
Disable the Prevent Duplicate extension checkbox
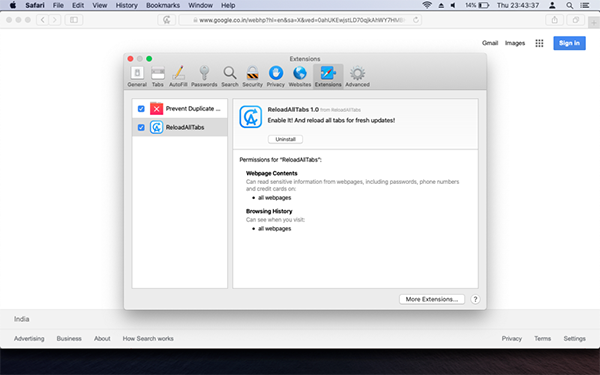click(141, 109)
